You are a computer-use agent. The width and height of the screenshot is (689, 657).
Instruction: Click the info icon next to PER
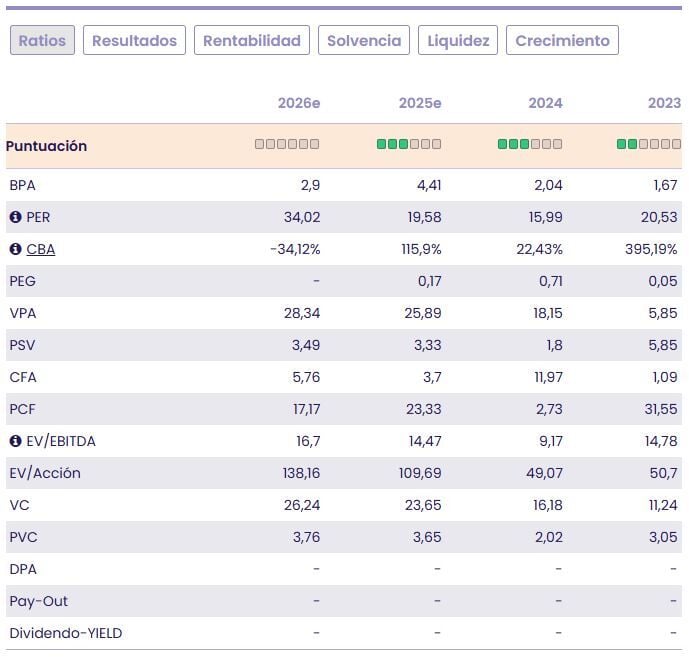coord(15,217)
